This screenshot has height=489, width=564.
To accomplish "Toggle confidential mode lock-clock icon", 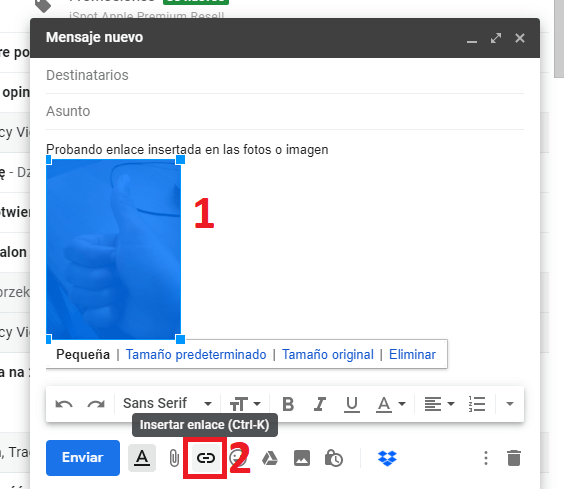I will pyautogui.click(x=334, y=458).
